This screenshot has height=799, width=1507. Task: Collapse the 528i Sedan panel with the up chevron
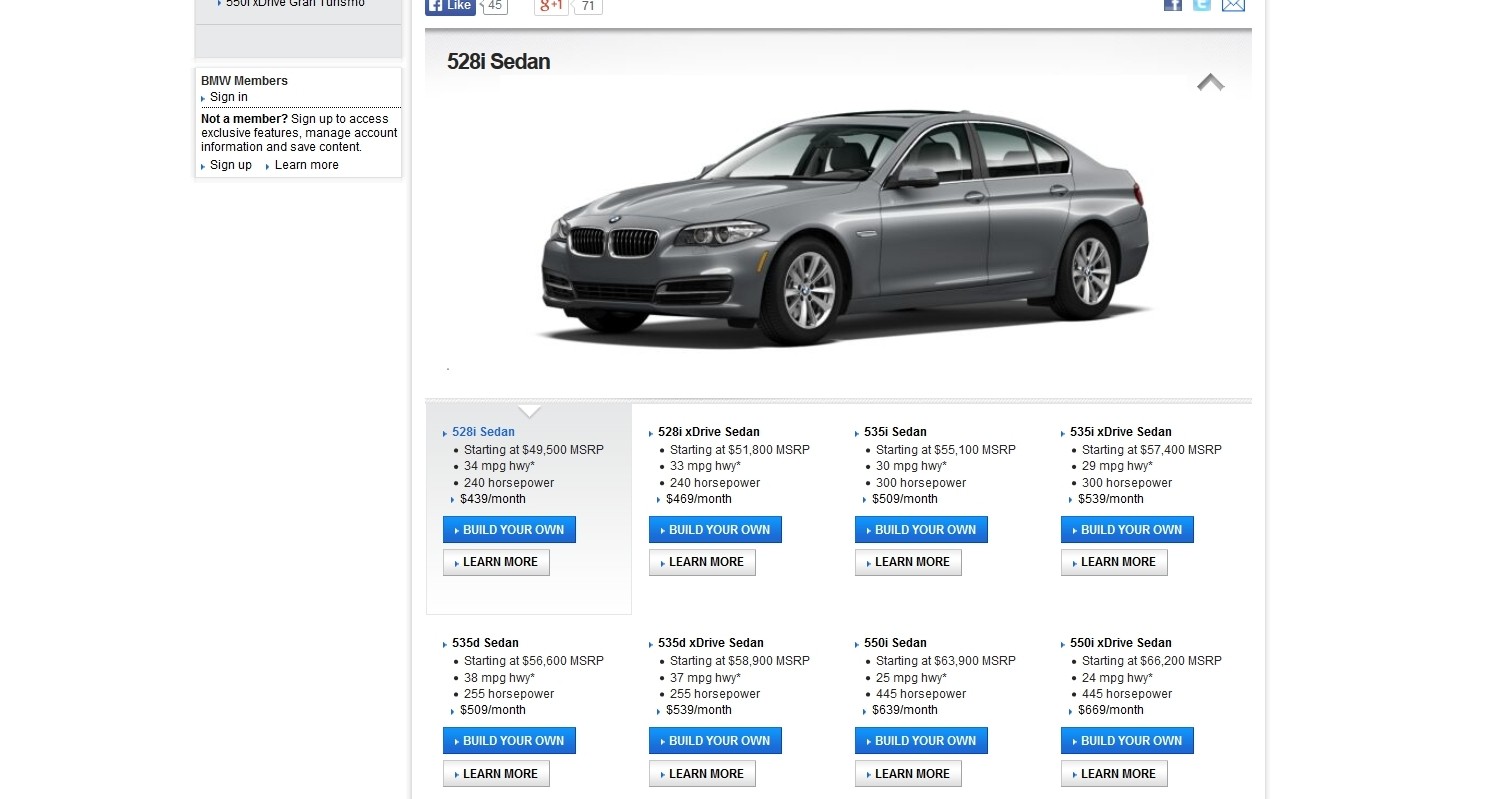[1211, 82]
